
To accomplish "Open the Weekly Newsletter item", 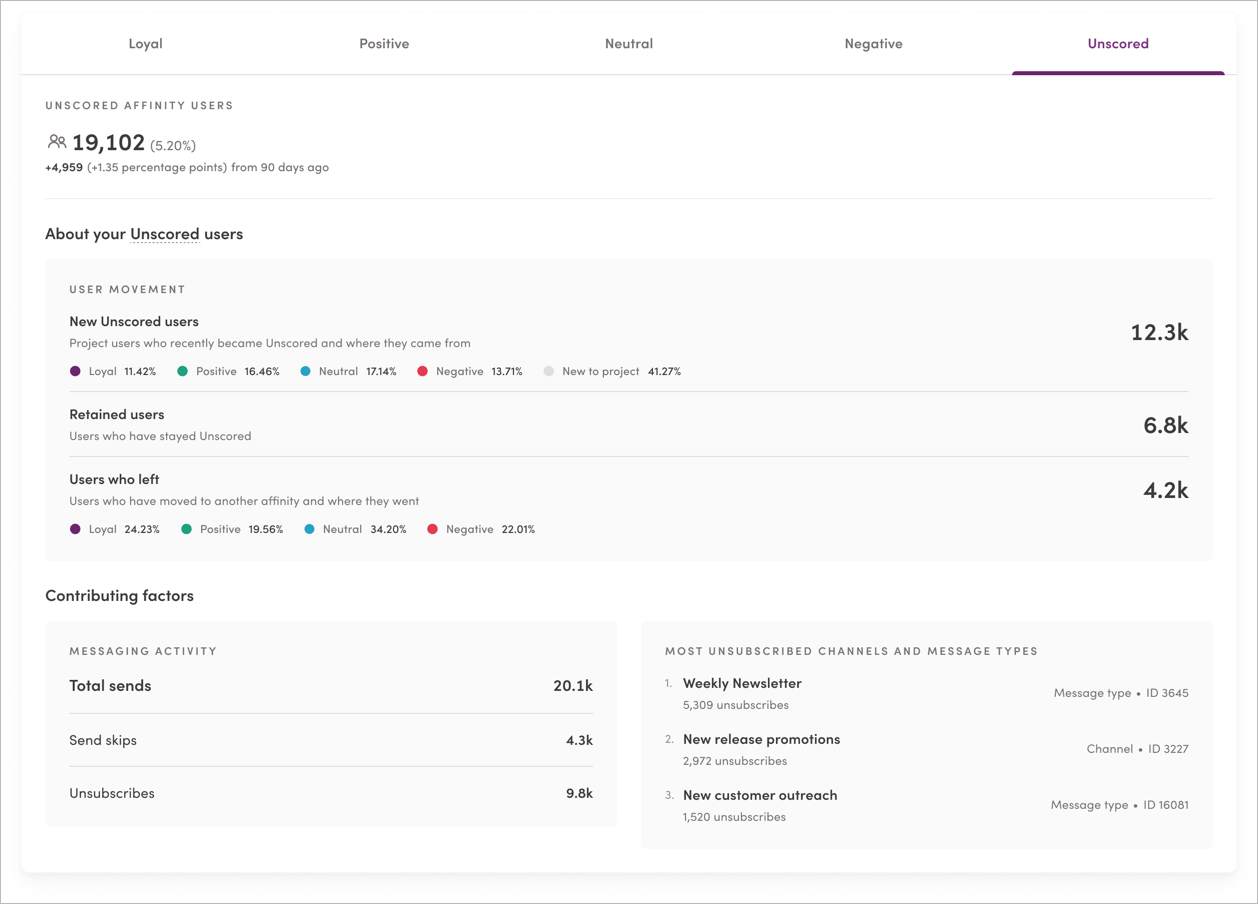I will coord(742,683).
